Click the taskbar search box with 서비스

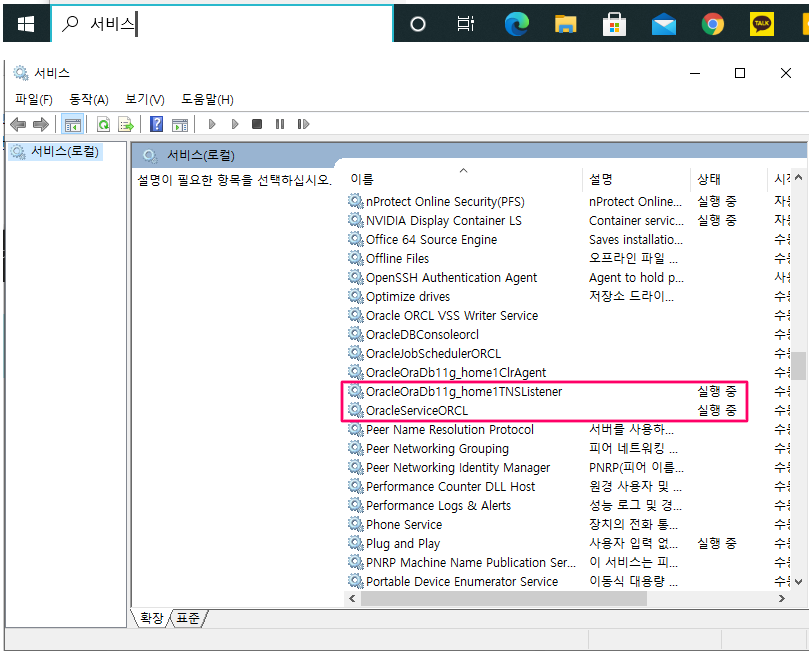[222, 24]
